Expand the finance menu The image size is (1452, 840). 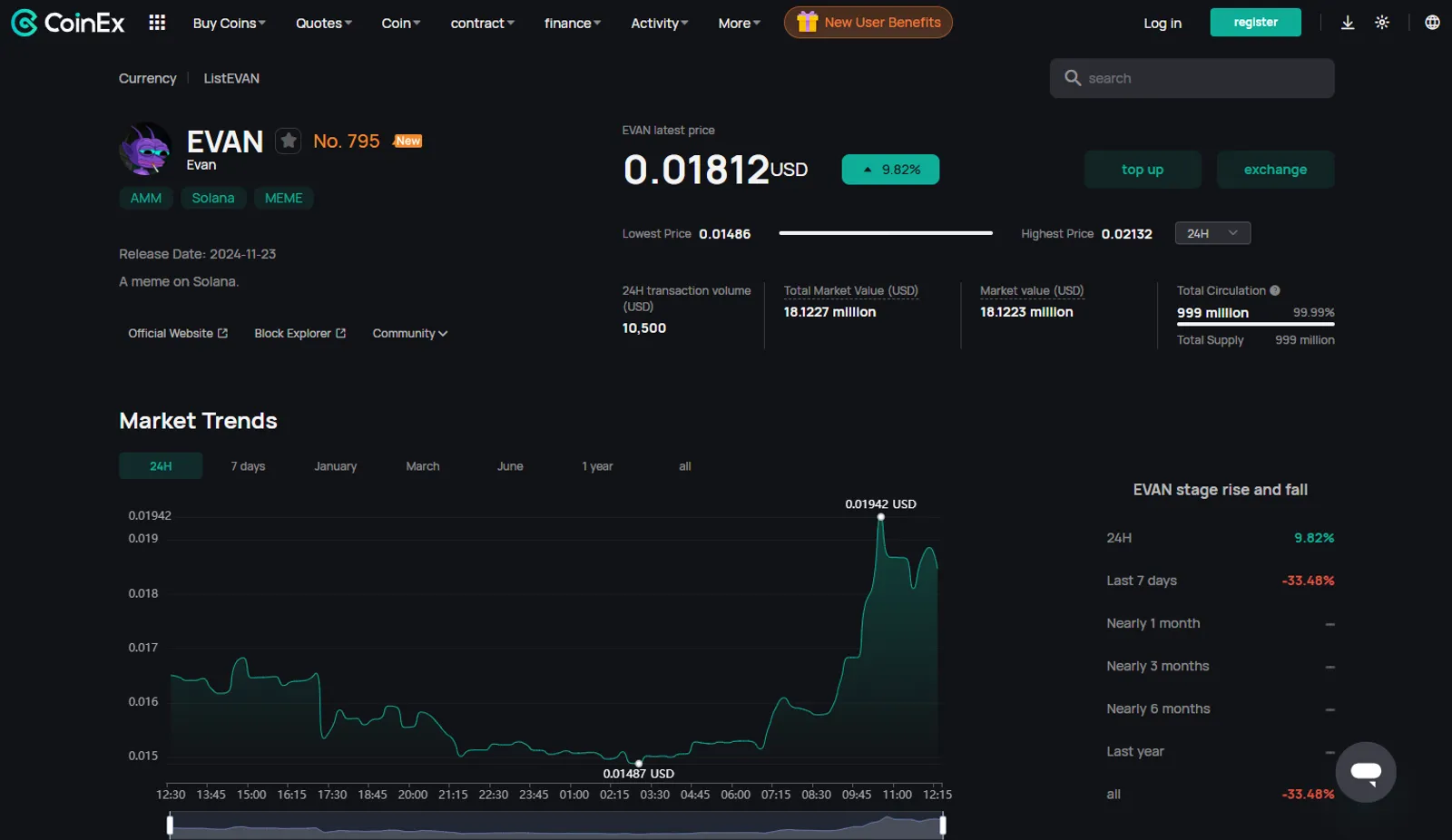click(x=572, y=23)
